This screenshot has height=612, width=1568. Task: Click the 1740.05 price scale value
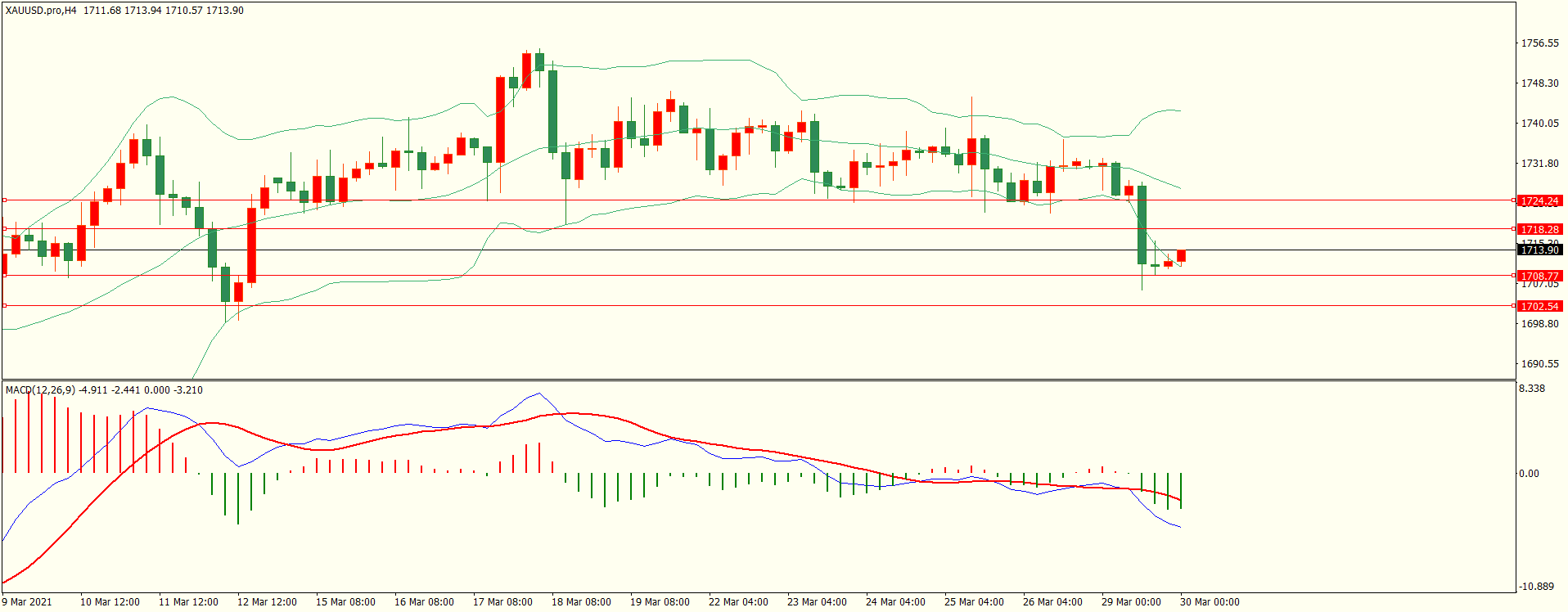point(1539,124)
